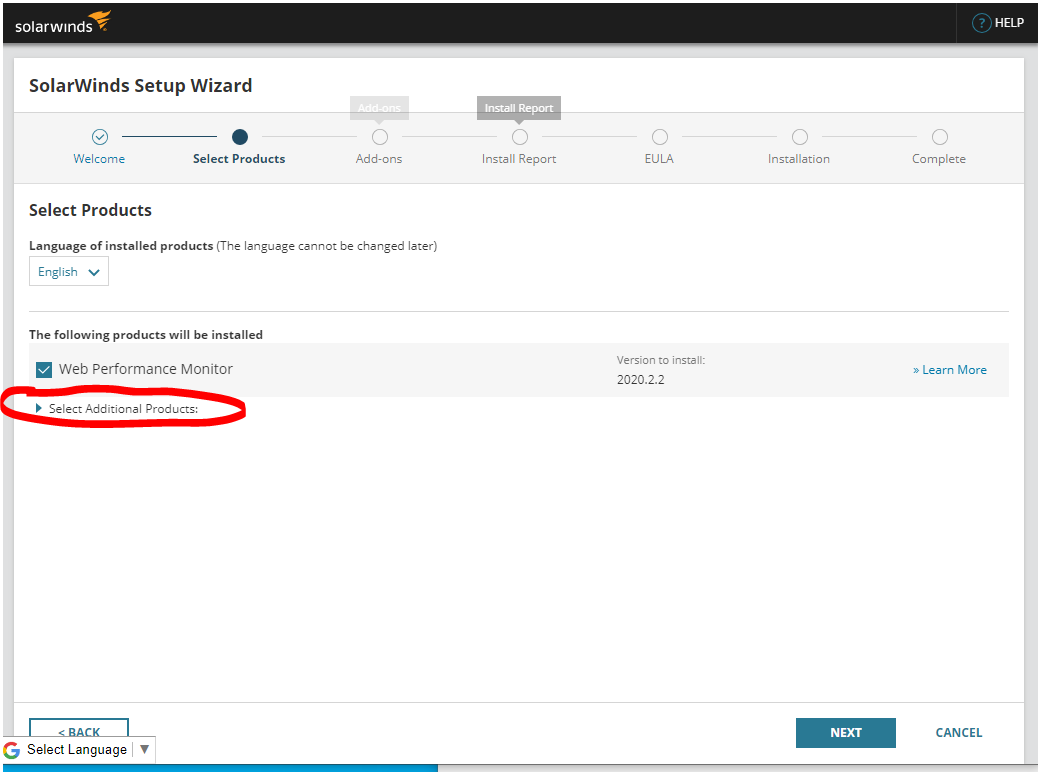Viewport: 1038px width, 772px height.
Task: Click the Select Products step circle
Action: pyautogui.click(x=240, y=137)
